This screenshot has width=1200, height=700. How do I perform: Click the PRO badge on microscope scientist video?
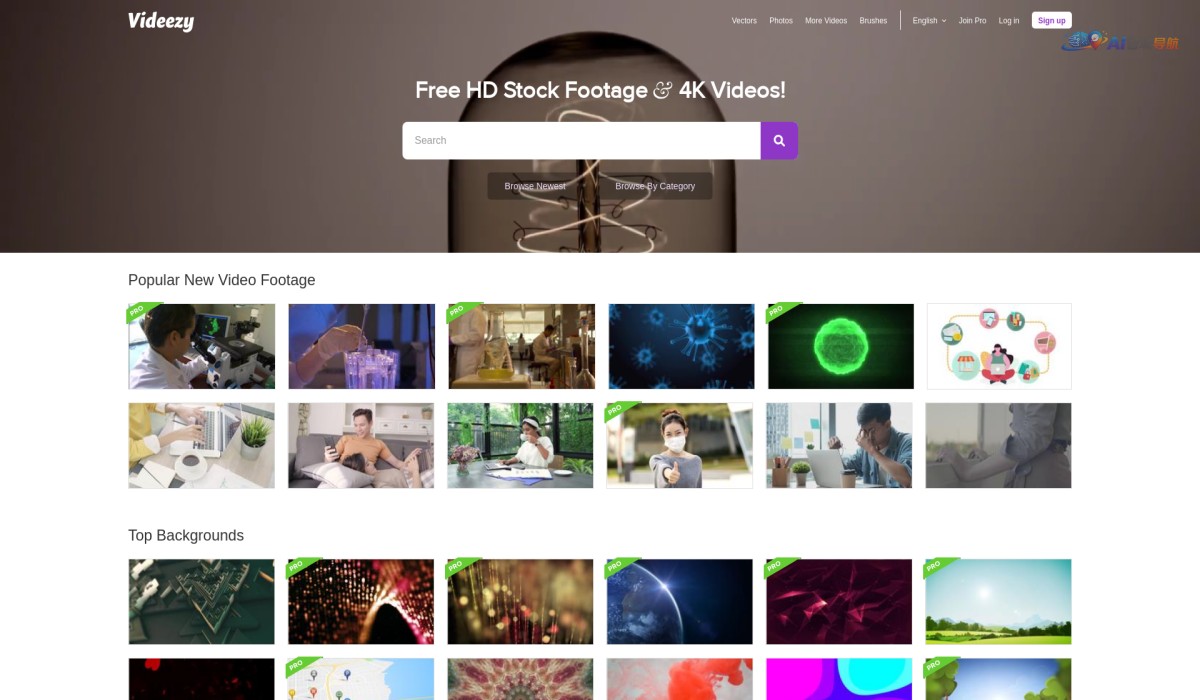(139, 312)
